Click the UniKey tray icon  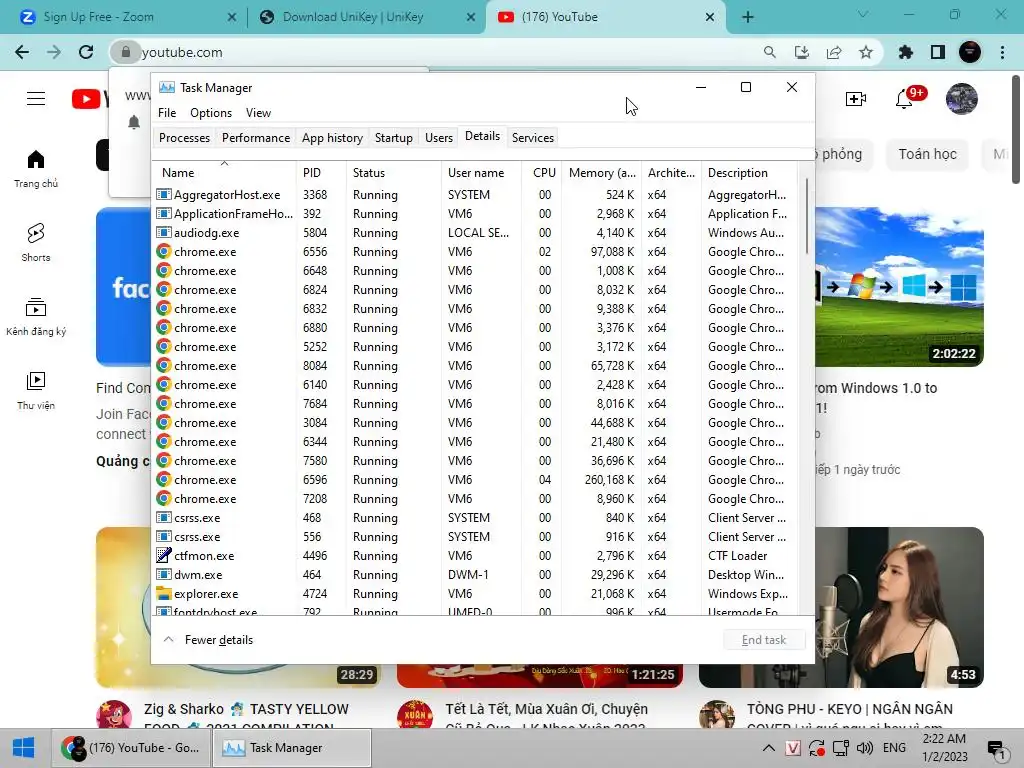click(x=793, y=748)
